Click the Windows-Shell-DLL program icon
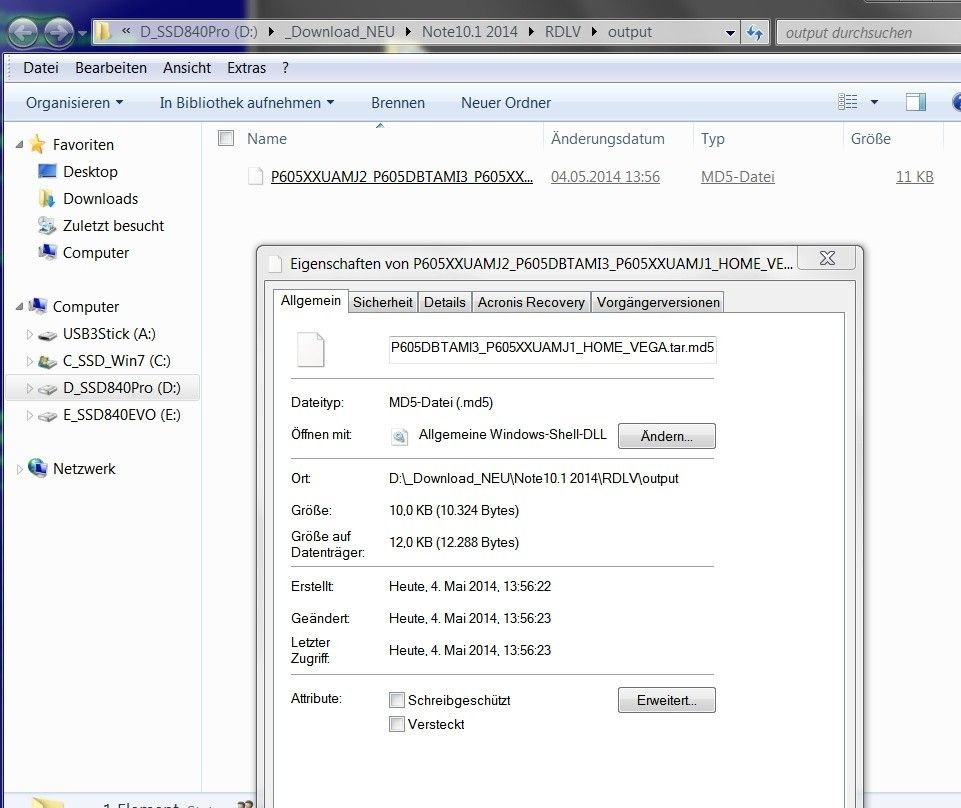Screen dimensions: 961x808 pyautogui.click(x=400, y=436)
